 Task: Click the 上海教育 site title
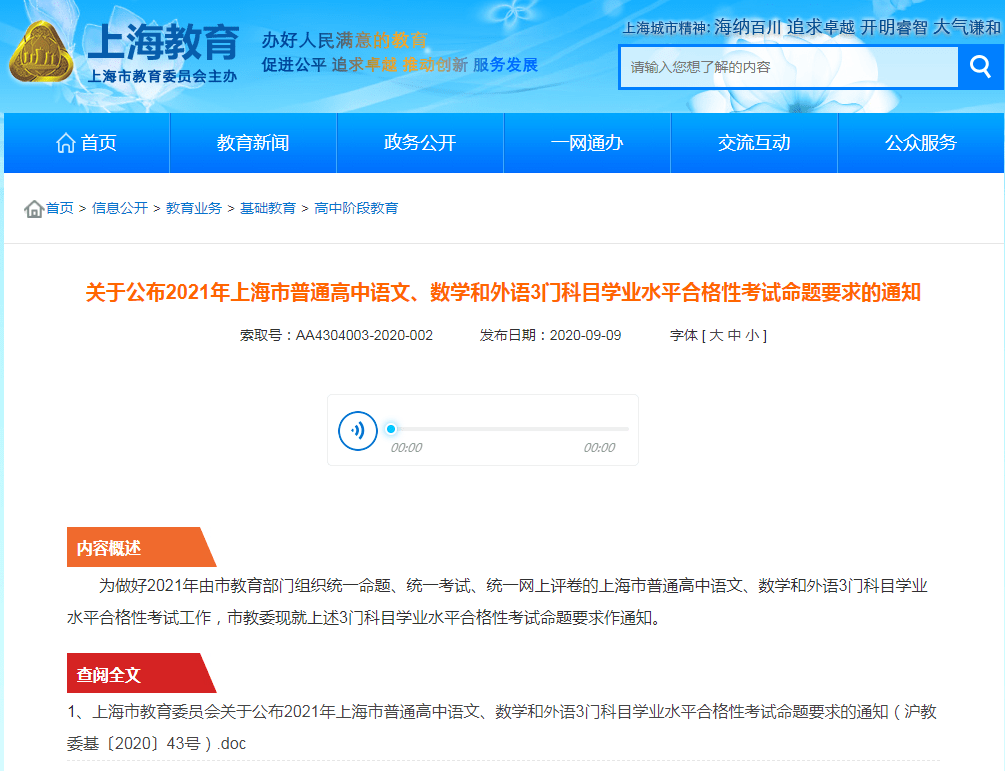[x=163, y=41]
